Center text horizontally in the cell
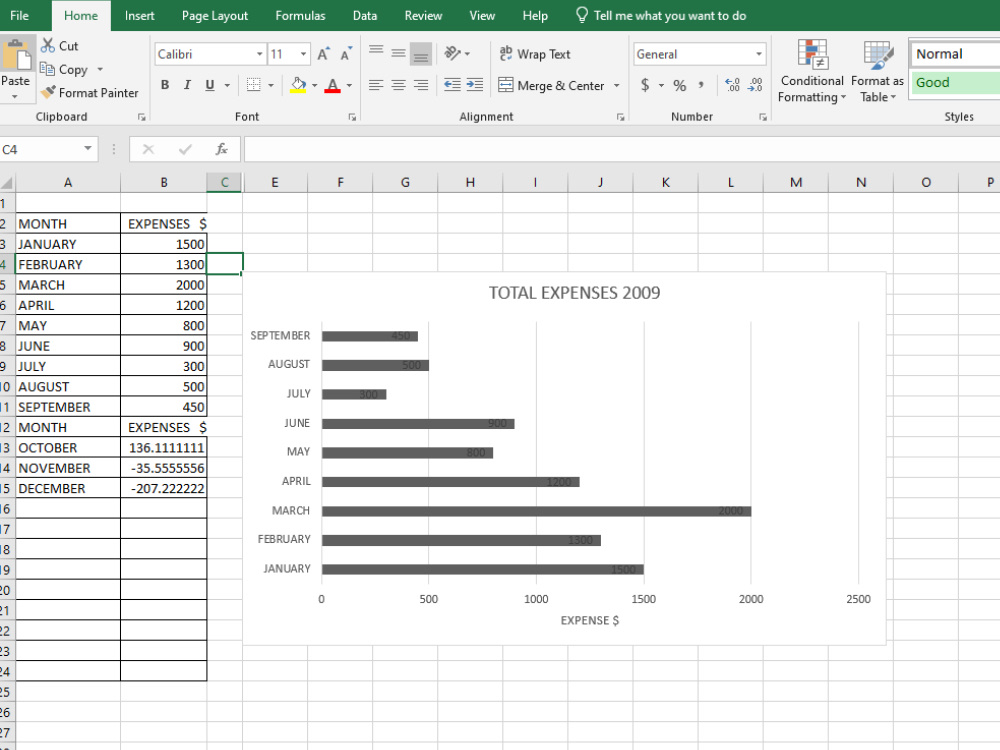This screenshot has height=750, width=1000. tap(399, 85)
